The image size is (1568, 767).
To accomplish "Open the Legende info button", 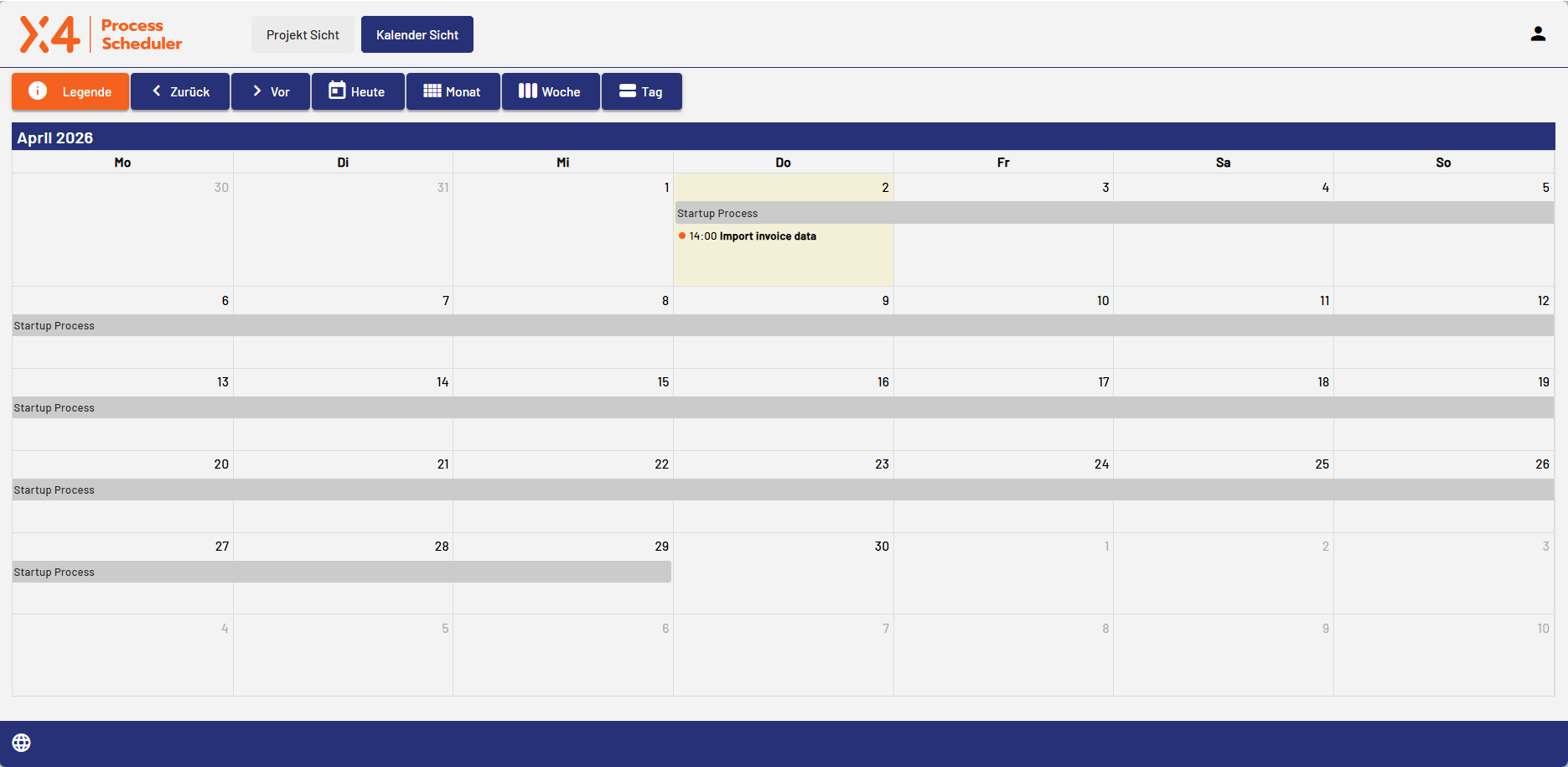I will point(70,91).
